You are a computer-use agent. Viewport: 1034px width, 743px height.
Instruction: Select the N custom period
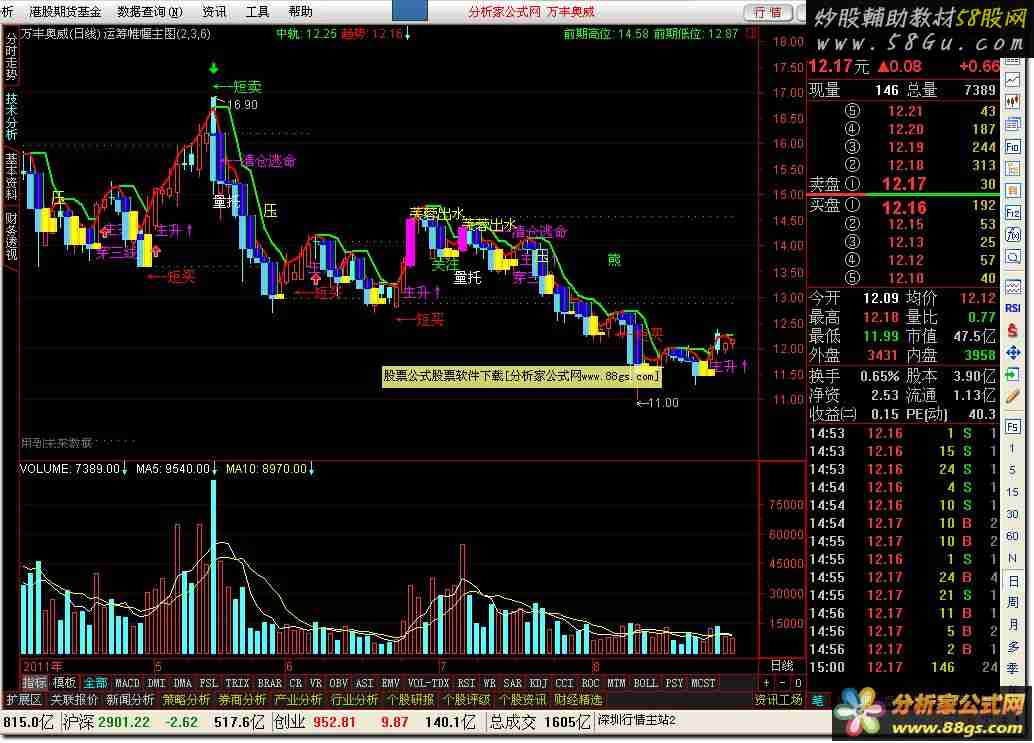[1012, 558]
